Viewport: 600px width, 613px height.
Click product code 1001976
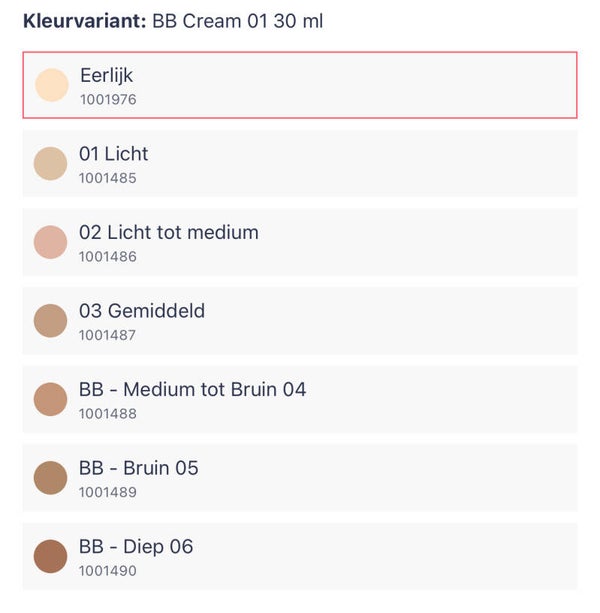point(108,99)
